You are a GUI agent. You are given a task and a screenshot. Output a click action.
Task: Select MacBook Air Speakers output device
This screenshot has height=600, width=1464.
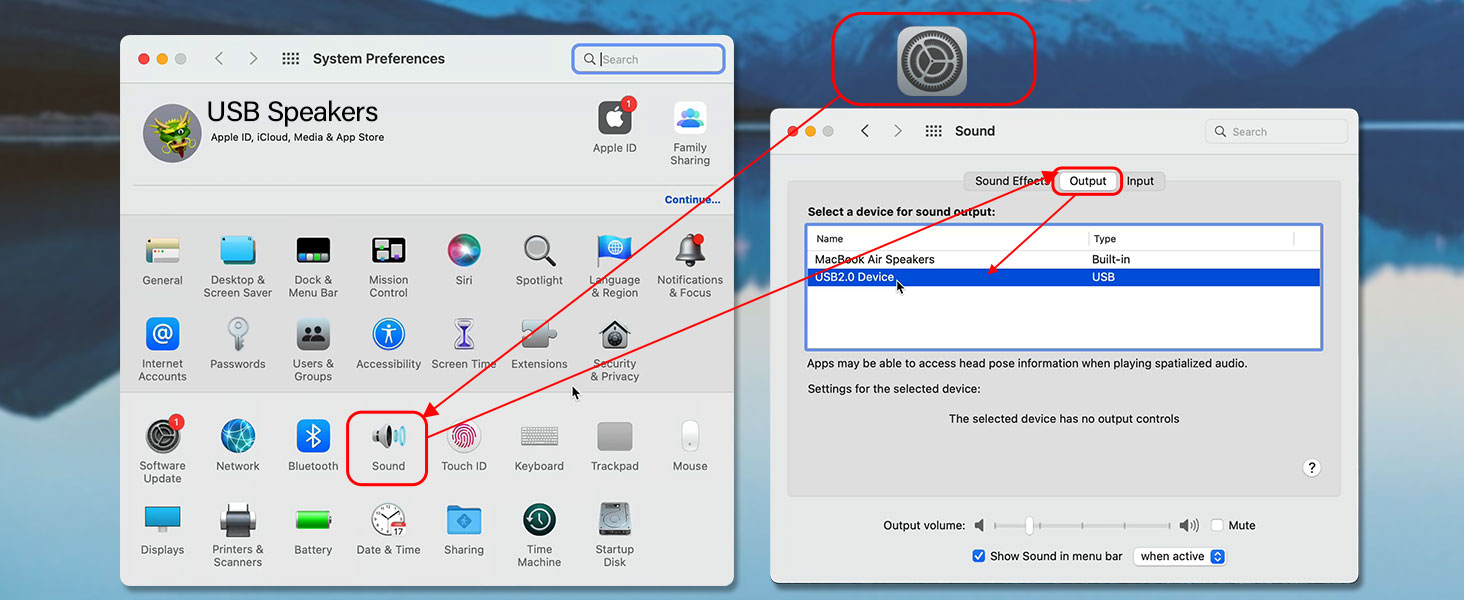[1064, 259]
